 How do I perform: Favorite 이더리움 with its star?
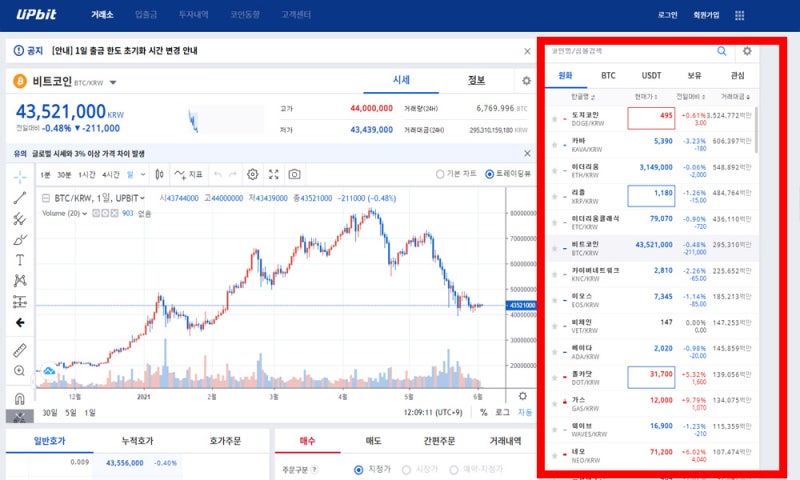(x=555, y=171)
